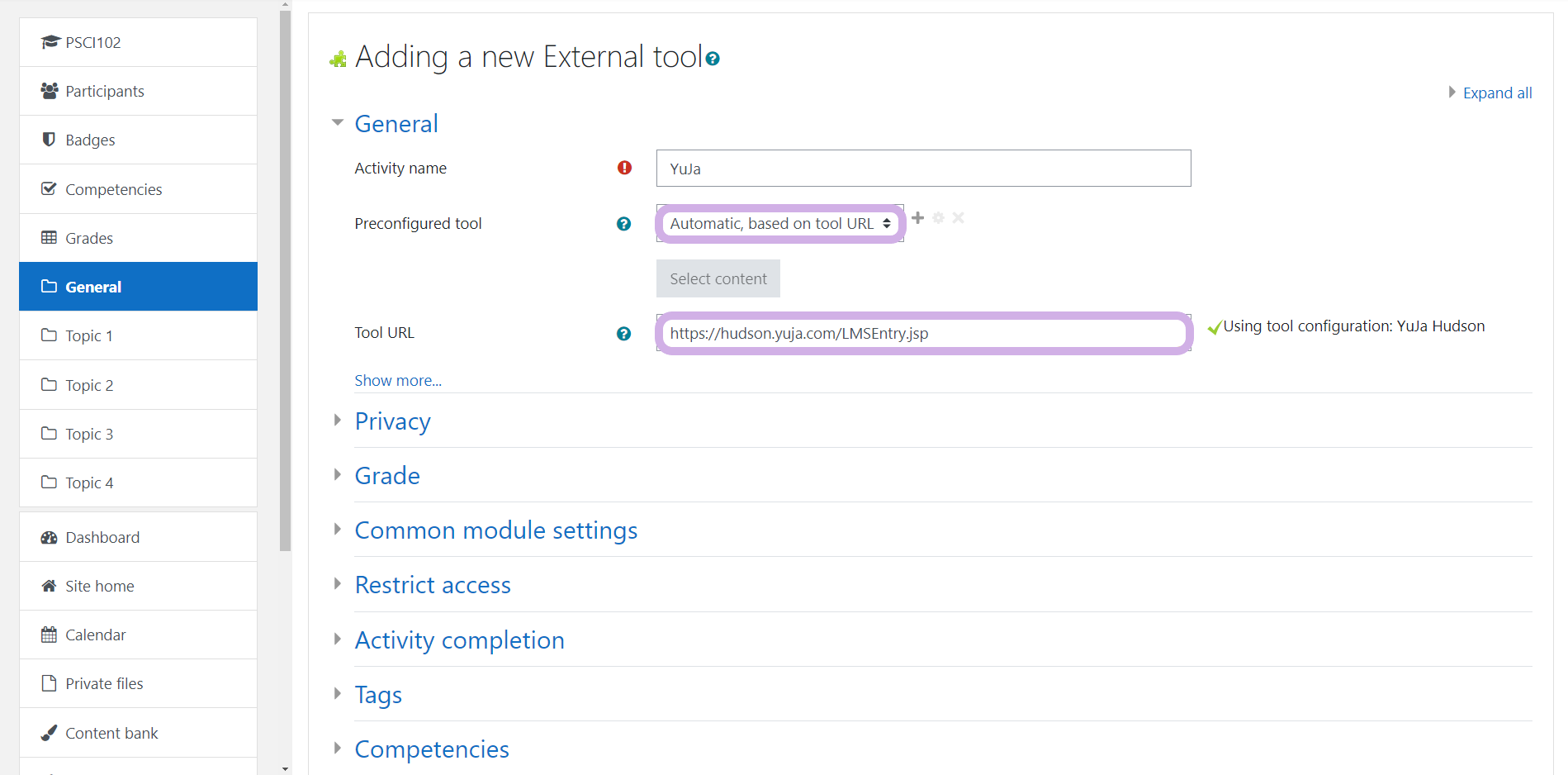Screen dimensions: 1568x775
Task: Click the Tool URL text field
Action: click(x=922, y=334)
